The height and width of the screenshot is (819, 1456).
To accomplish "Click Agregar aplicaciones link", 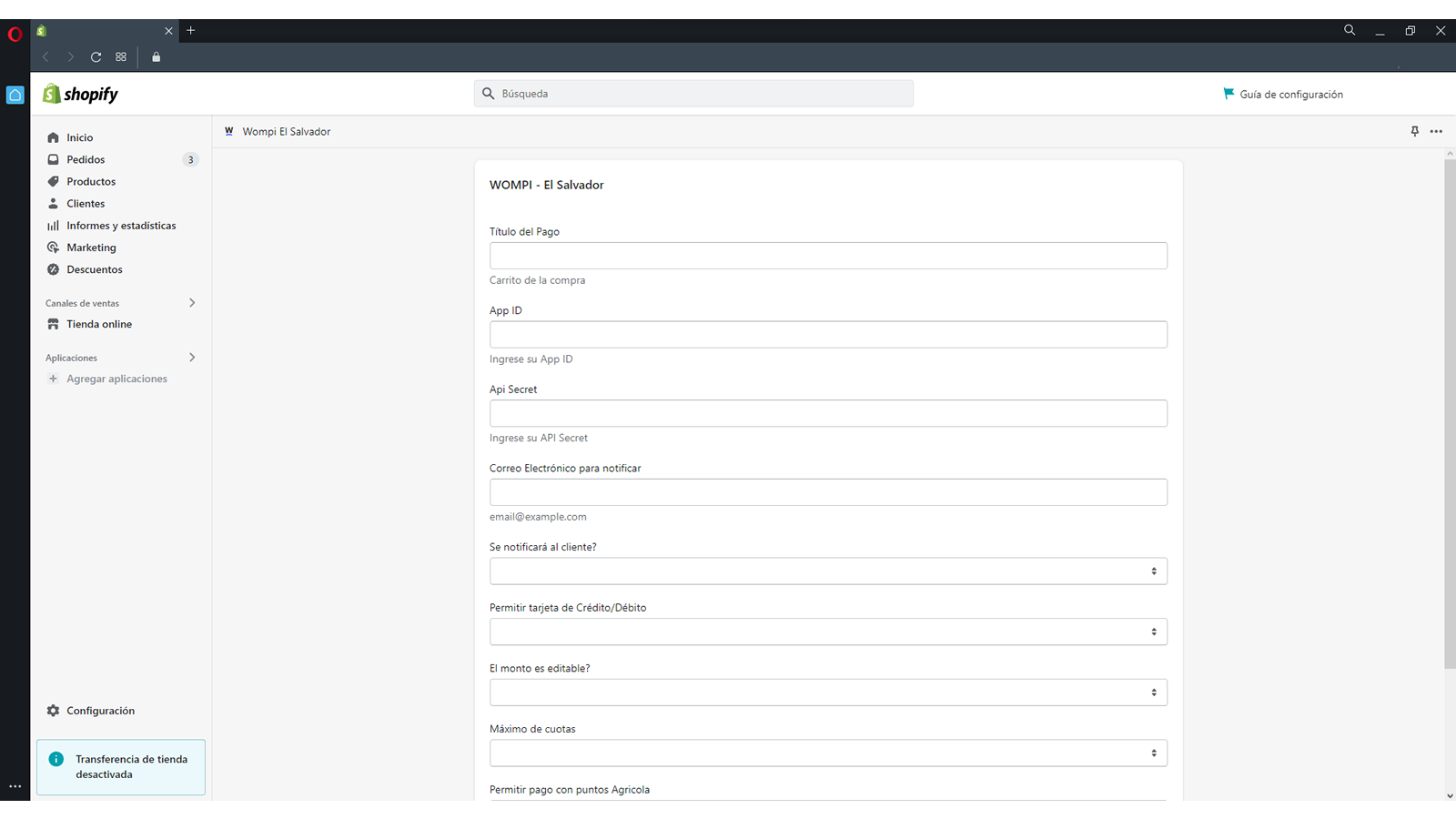I will coord(116,379).
